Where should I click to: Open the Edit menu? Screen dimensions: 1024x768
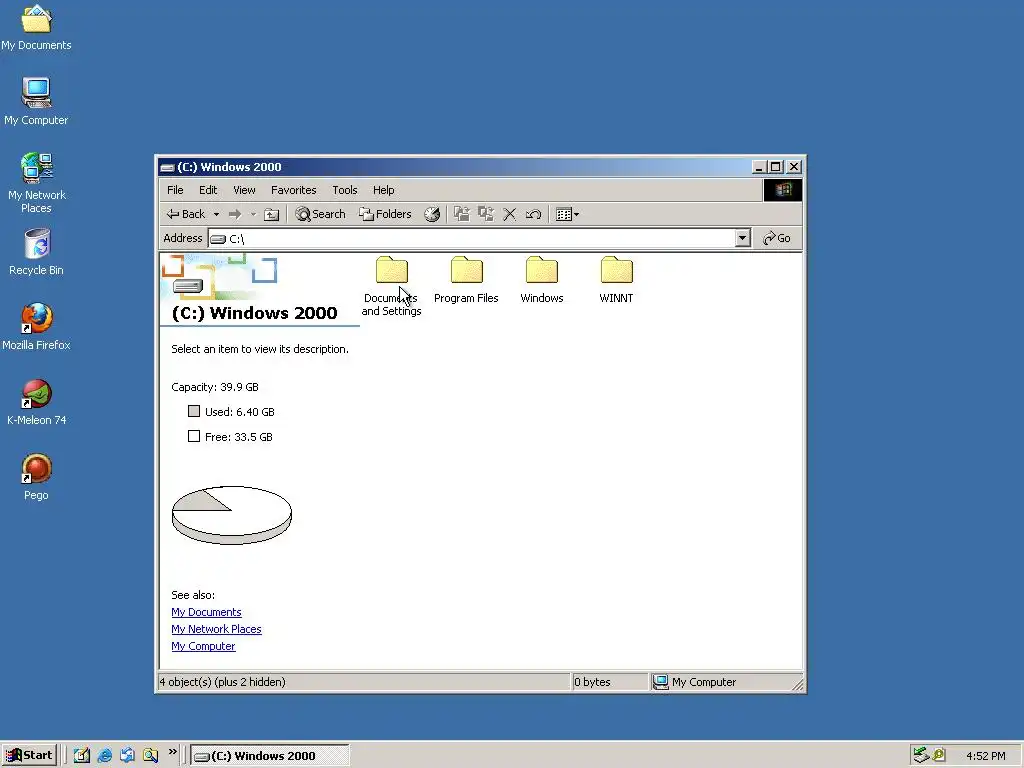coord(208,190)
